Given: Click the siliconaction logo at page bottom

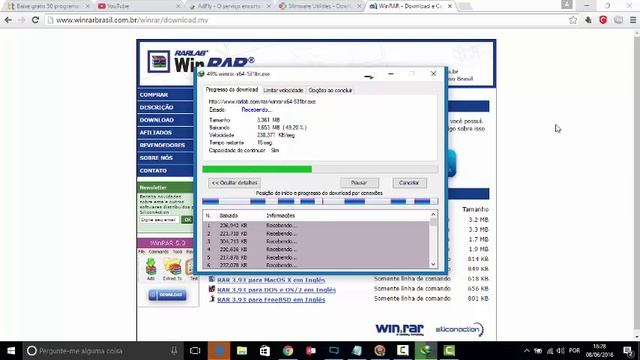Looking at the screenshot, I should [460, 329].
